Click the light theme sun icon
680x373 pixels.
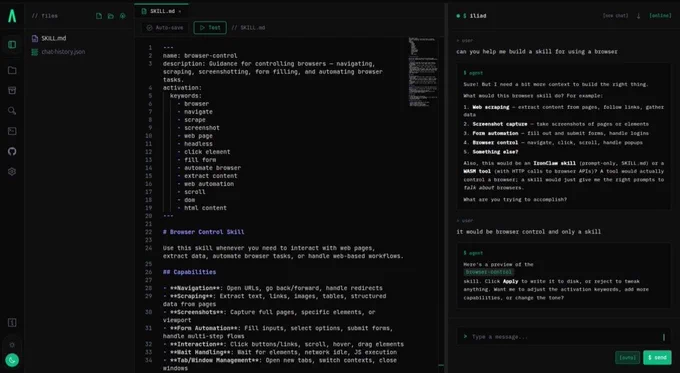[x=12, y=345]
